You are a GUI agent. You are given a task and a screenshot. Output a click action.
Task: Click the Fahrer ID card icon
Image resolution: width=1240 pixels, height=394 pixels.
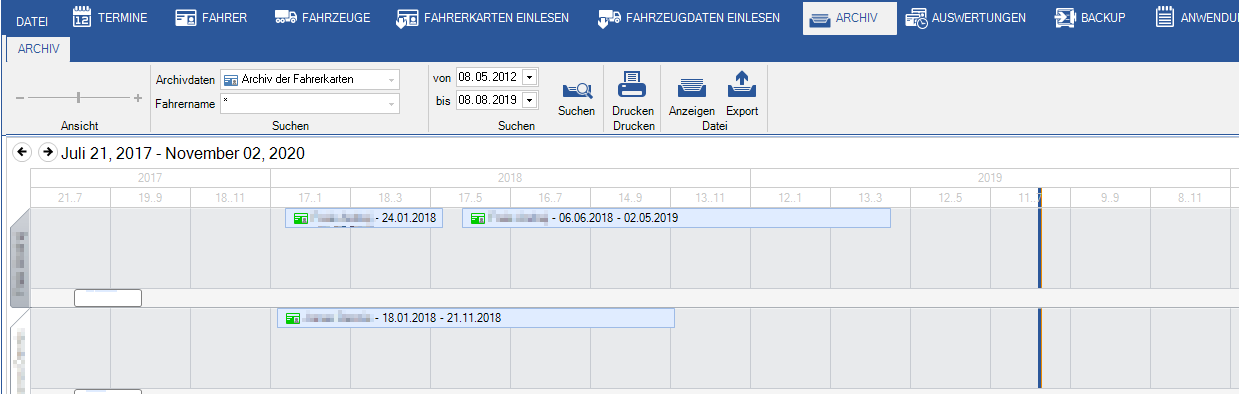185,18
